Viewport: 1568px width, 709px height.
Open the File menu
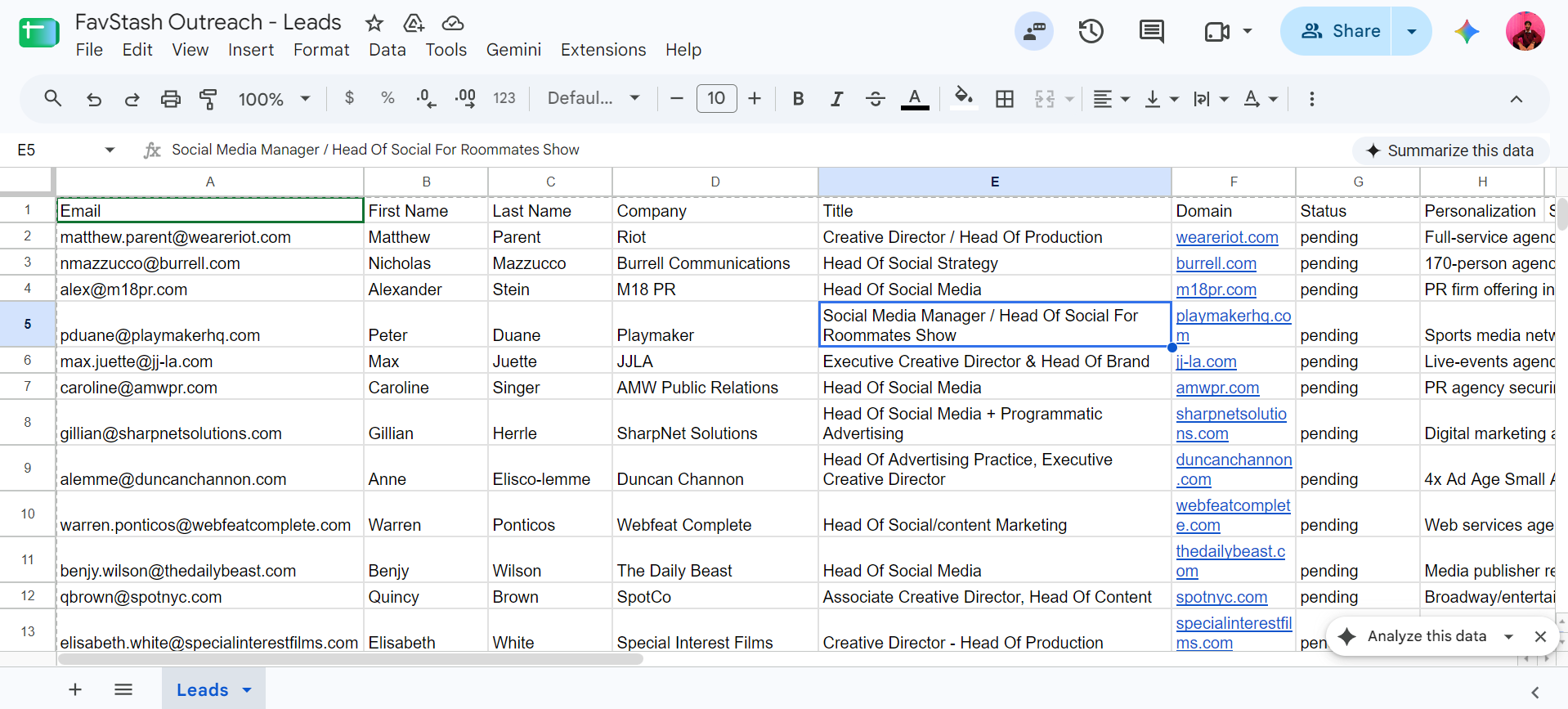pos(89,50)
